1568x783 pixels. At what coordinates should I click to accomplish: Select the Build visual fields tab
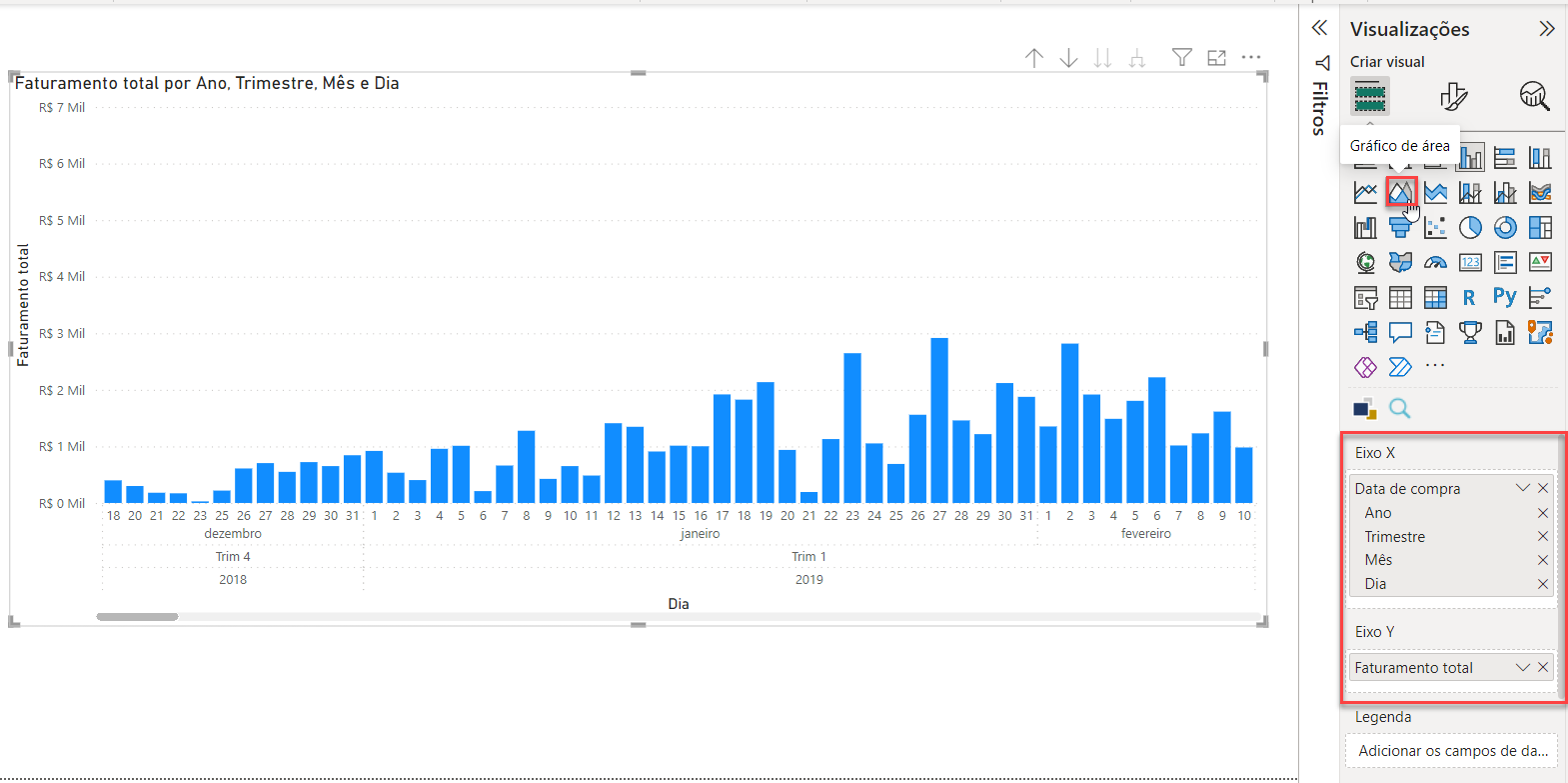tap(1370, 97)
